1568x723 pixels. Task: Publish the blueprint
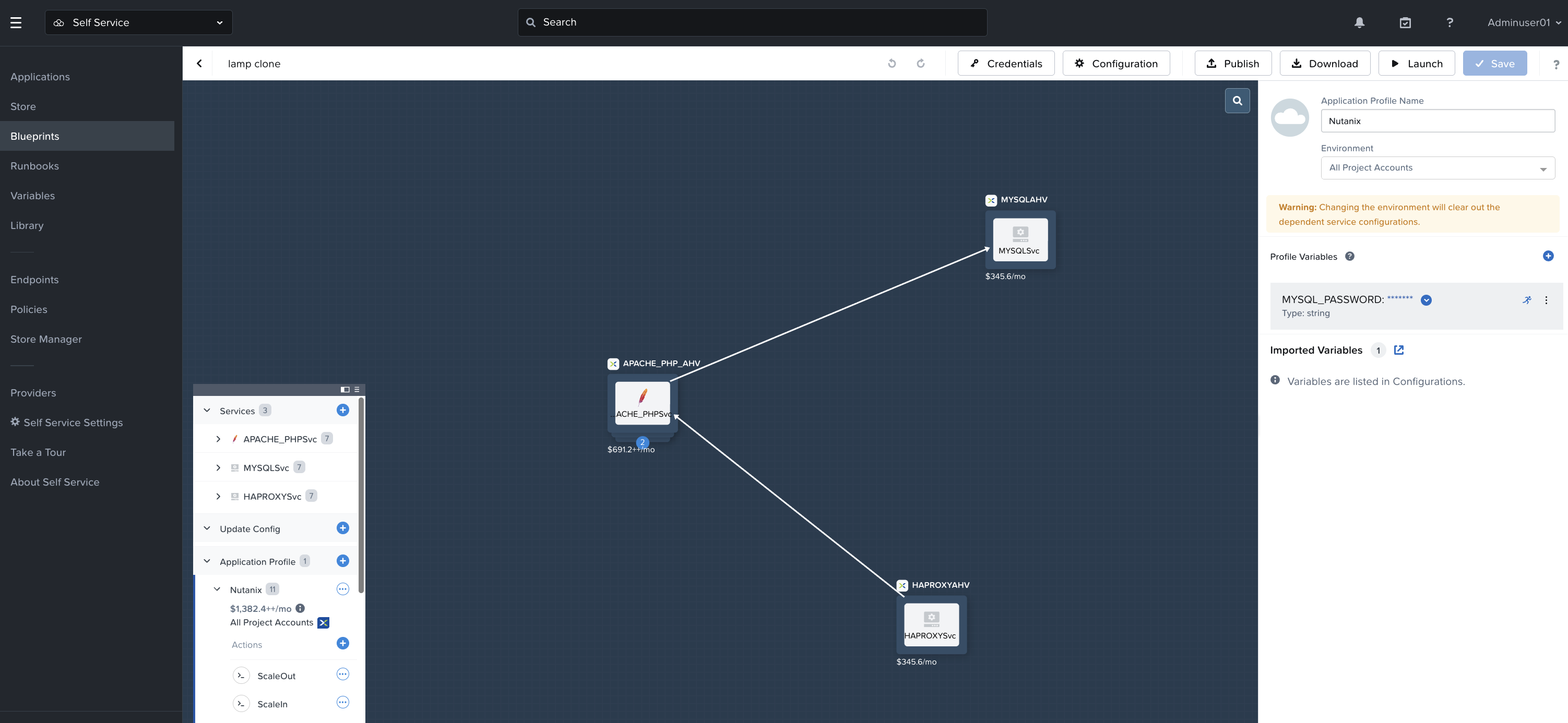(x=1232, y=63)
